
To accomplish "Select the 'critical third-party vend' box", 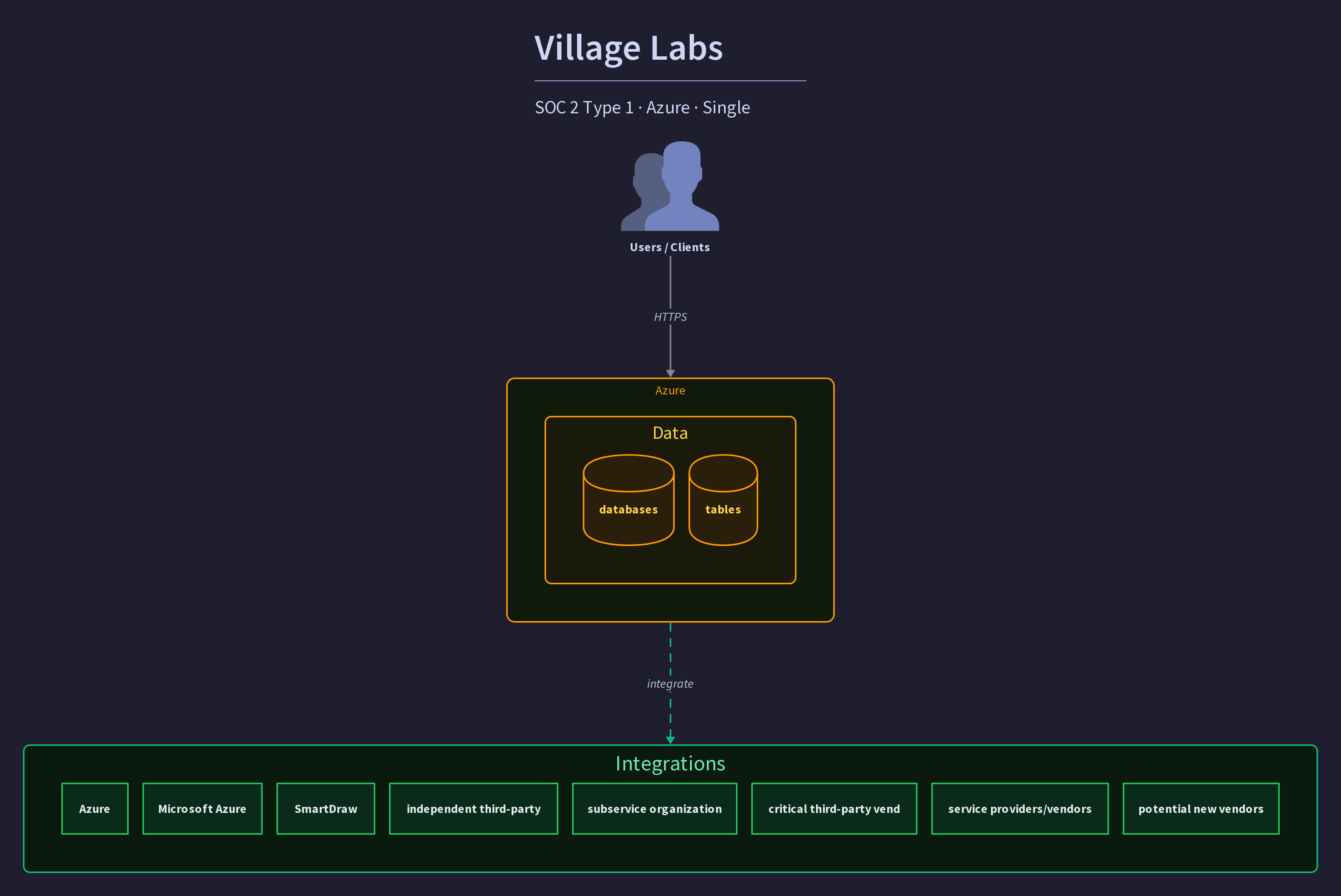I will pyautogui.click(x=834, y=809).
